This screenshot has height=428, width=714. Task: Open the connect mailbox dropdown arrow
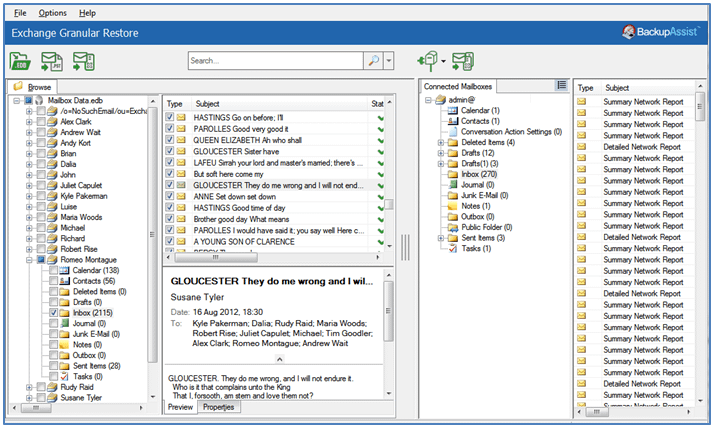click(444, 61)
